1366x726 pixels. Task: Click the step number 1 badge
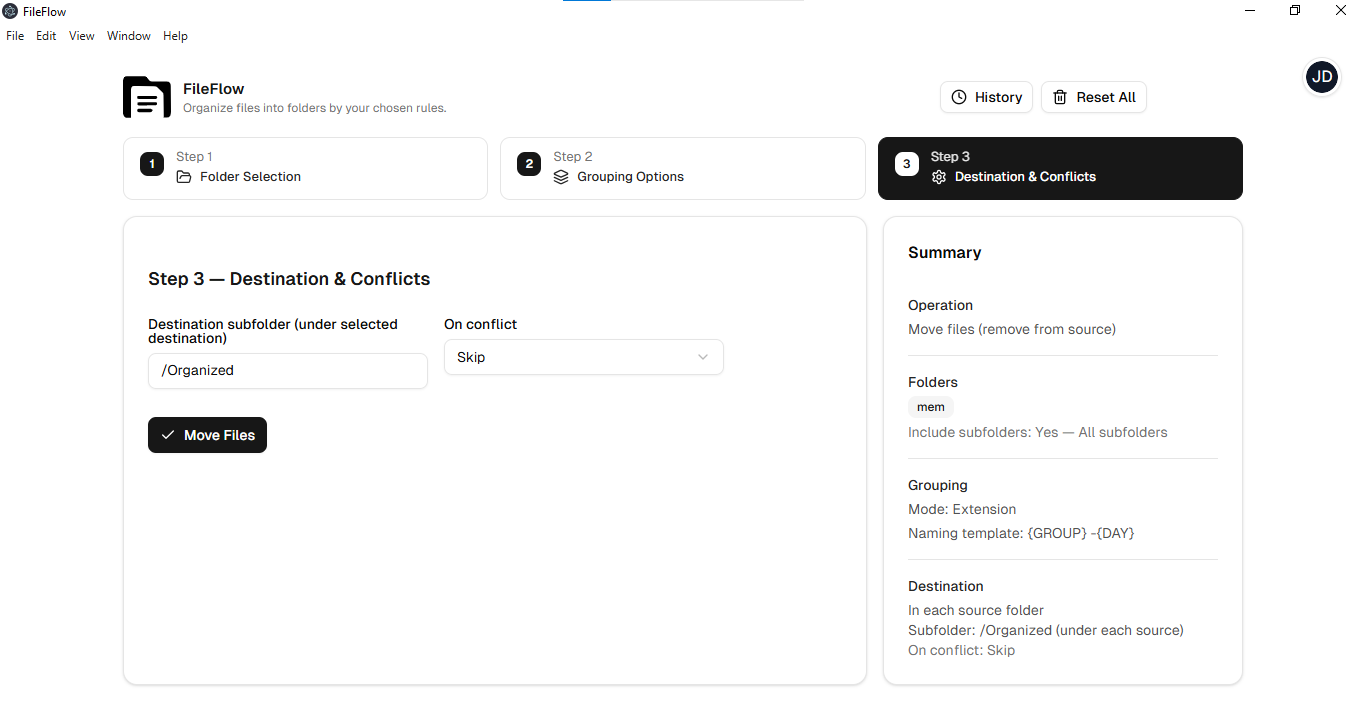(152, 164)
